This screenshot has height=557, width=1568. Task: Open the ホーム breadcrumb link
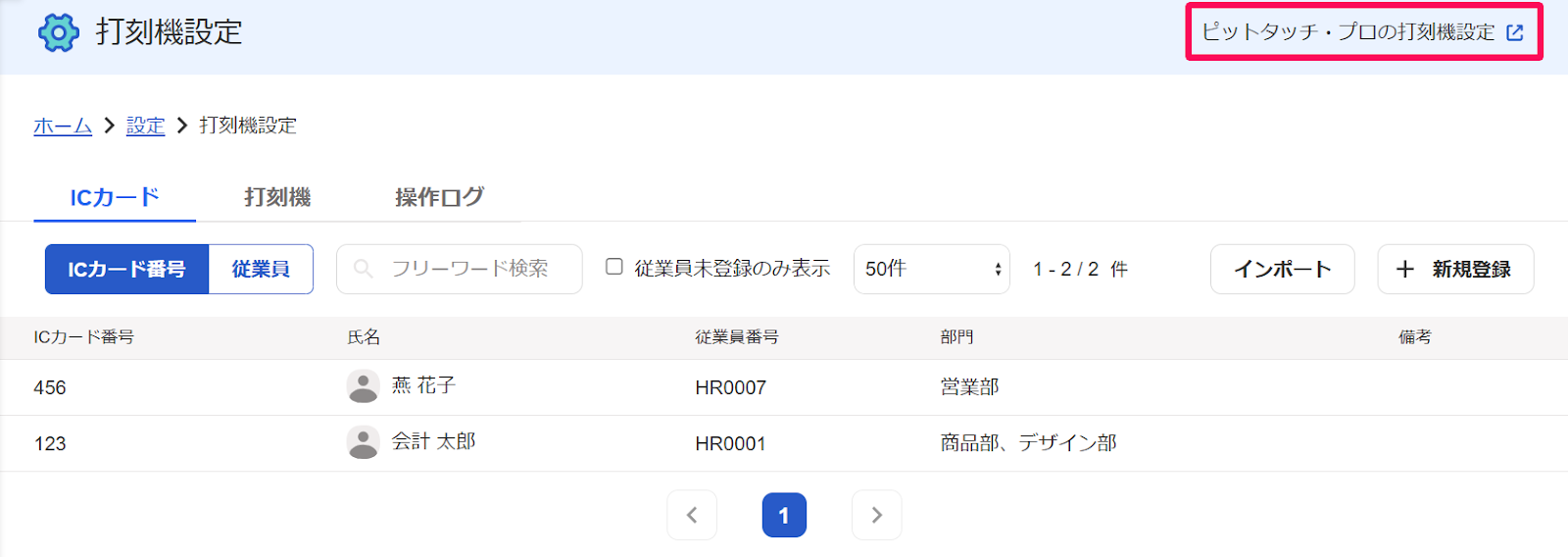tap(63, 126)
